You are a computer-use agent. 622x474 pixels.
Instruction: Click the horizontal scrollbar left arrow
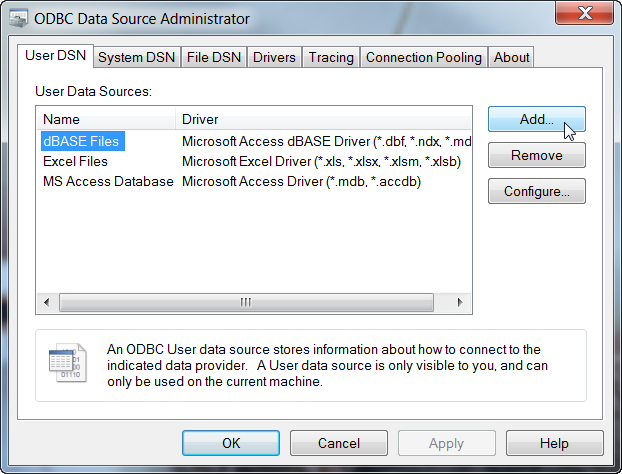[x=47, y=302]
